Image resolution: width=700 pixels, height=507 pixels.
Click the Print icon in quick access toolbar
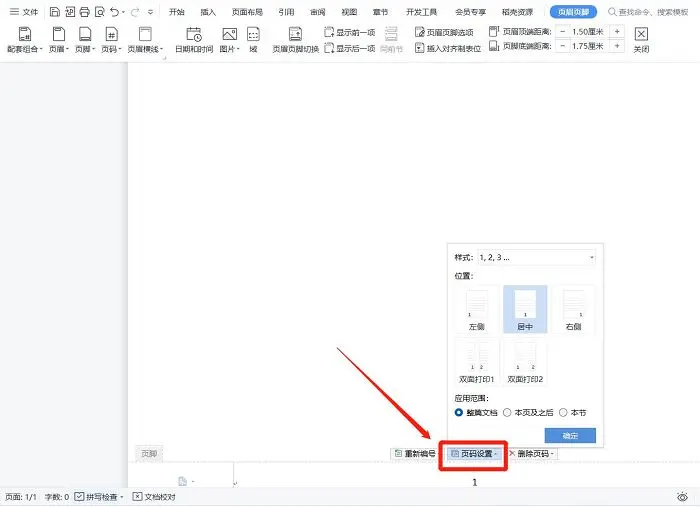(x=84, y=12)
